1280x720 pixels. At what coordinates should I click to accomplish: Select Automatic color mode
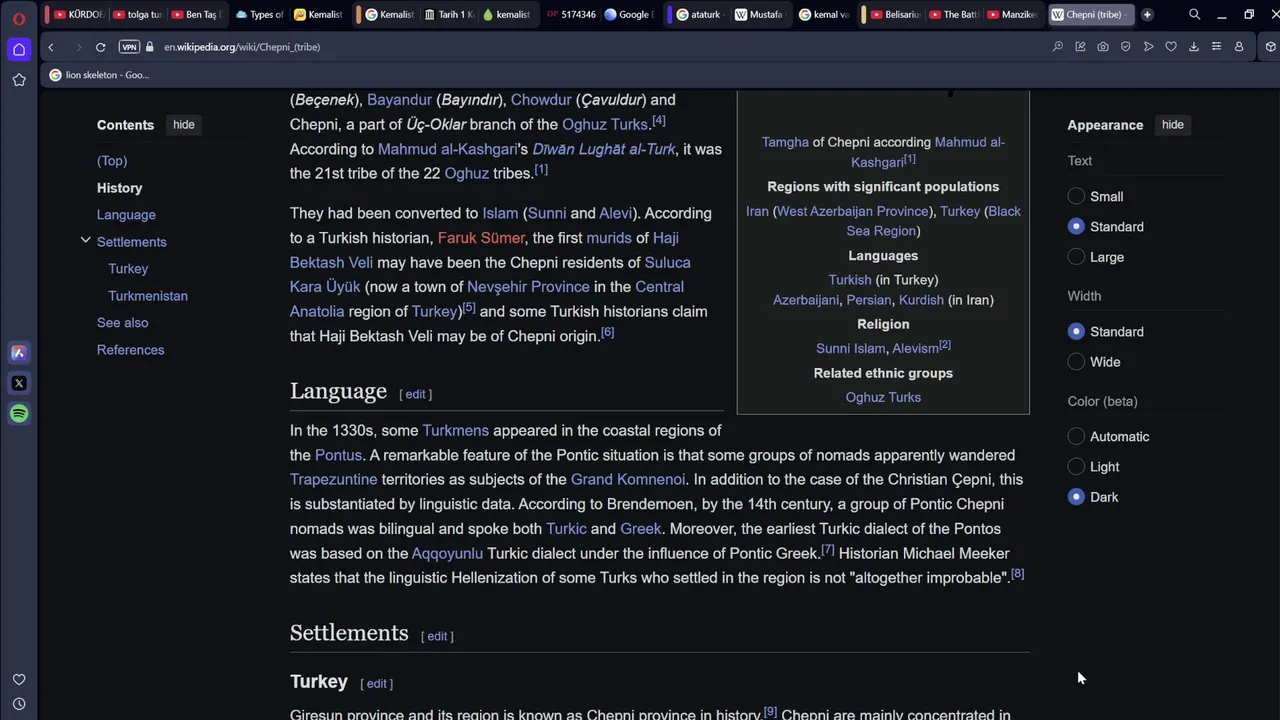pos(1076,437)
